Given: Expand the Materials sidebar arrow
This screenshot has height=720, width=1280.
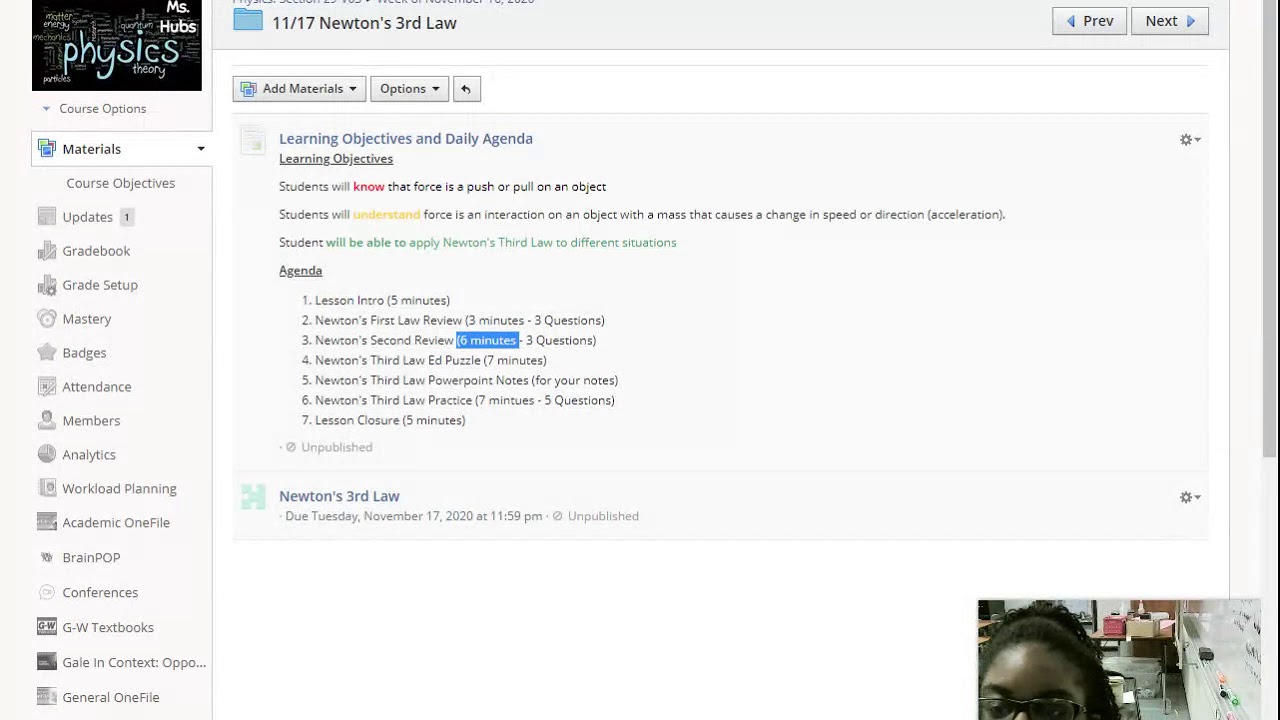Looking at the screenshot, I should 201,149.
